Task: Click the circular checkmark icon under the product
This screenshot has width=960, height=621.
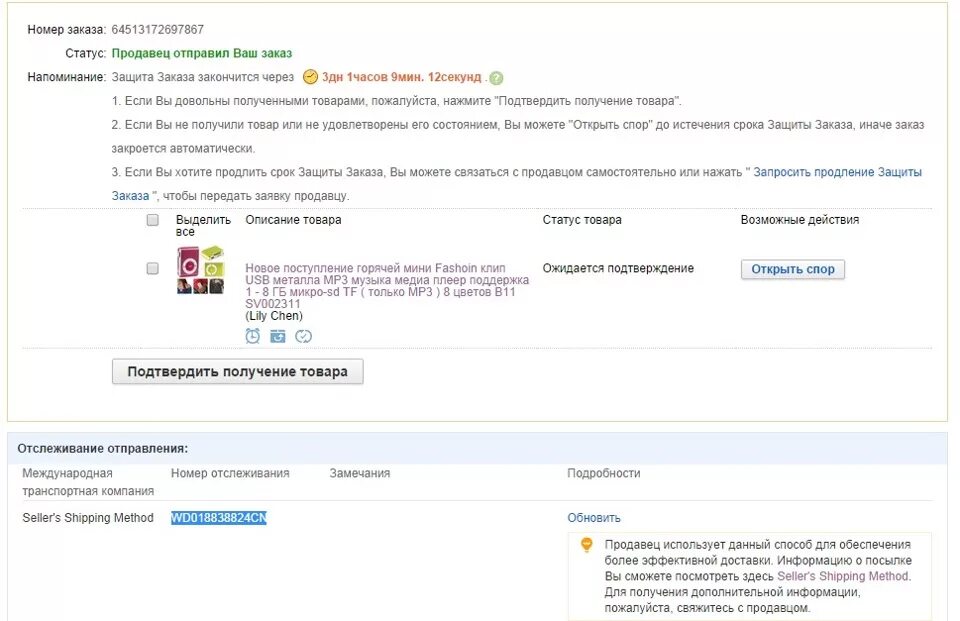Action: tap(303, 336)
